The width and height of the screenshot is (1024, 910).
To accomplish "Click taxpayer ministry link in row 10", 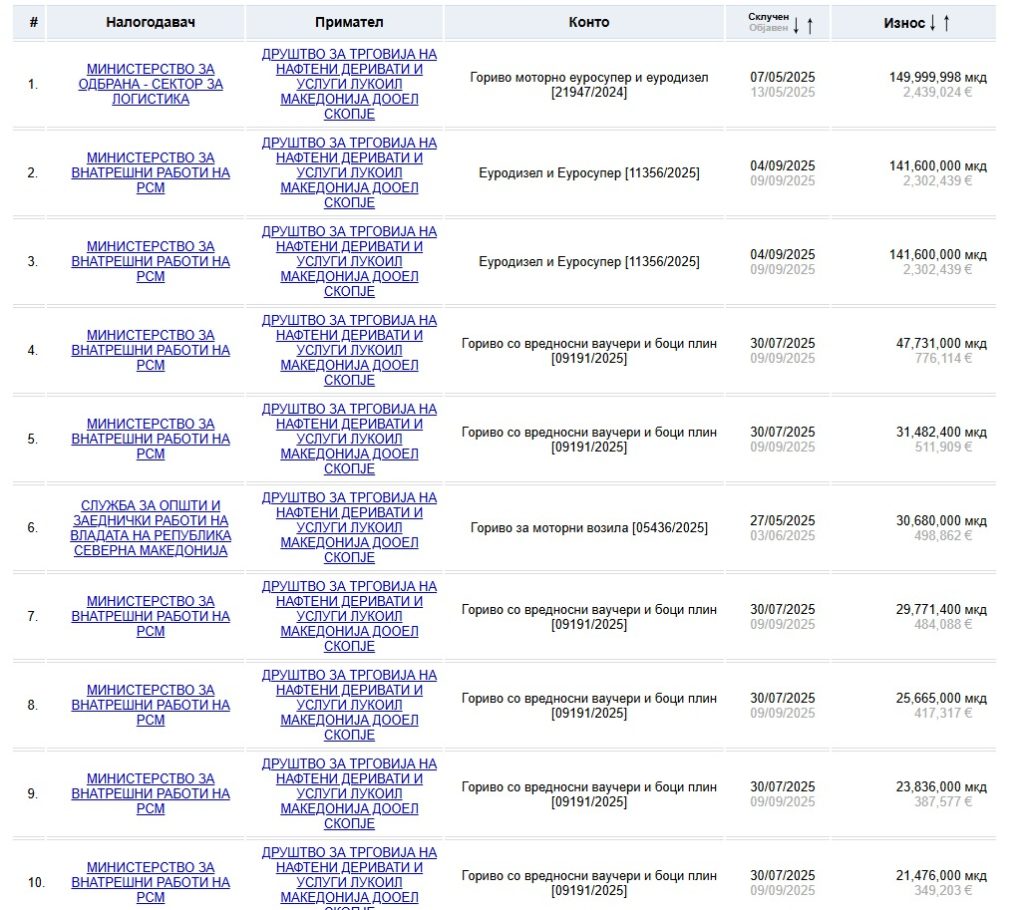I will pos(150,882).
